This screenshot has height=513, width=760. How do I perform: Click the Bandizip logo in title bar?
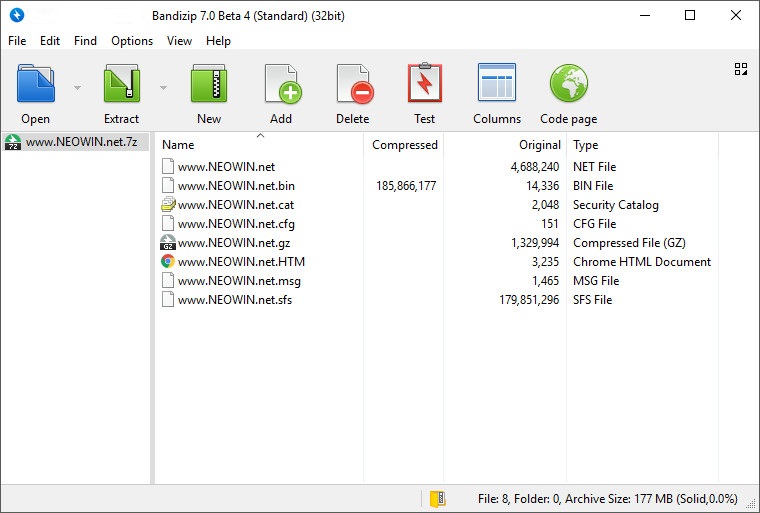click(17, 16)
